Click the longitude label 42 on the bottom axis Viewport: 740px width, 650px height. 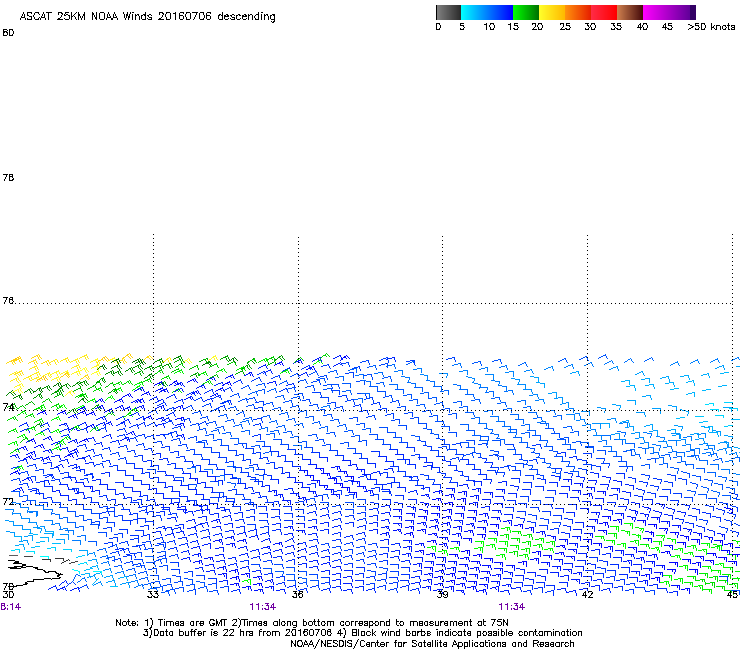tap(587, 595)
